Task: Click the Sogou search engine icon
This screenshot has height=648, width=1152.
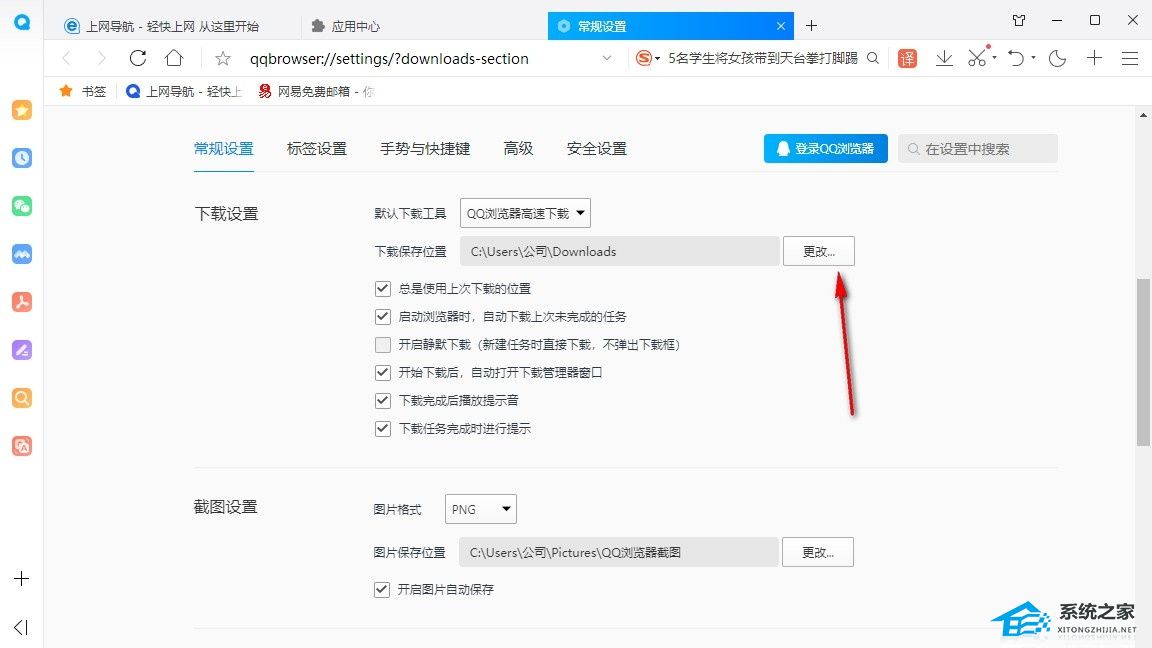Action: click(644, 58)
